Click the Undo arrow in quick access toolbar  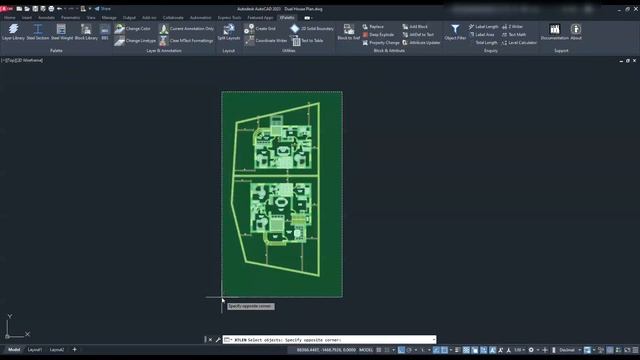pos(59,9)
